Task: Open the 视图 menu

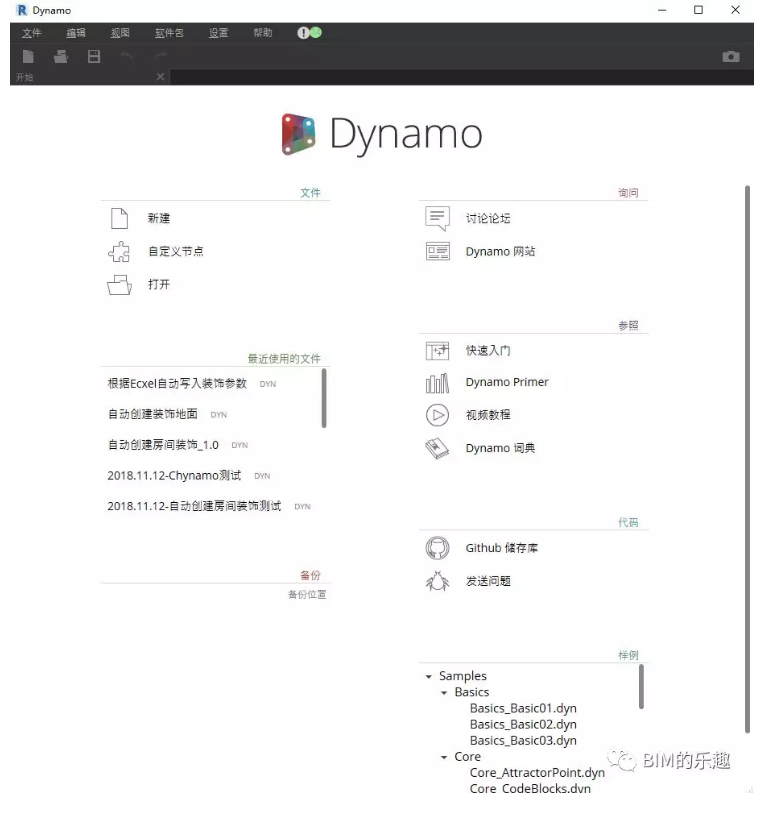Action: (x=120, y=33)
